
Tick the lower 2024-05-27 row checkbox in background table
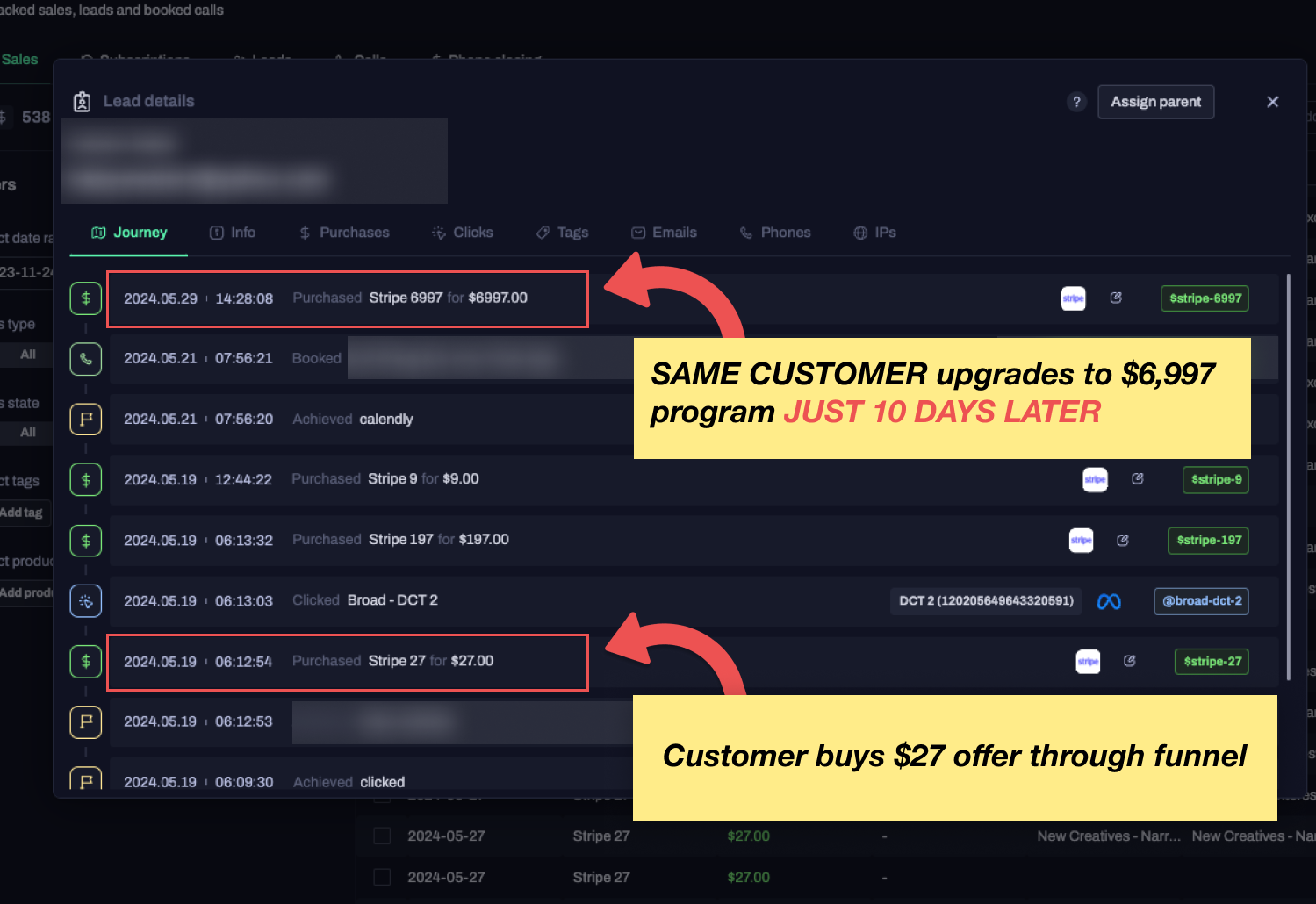point(382,877)
